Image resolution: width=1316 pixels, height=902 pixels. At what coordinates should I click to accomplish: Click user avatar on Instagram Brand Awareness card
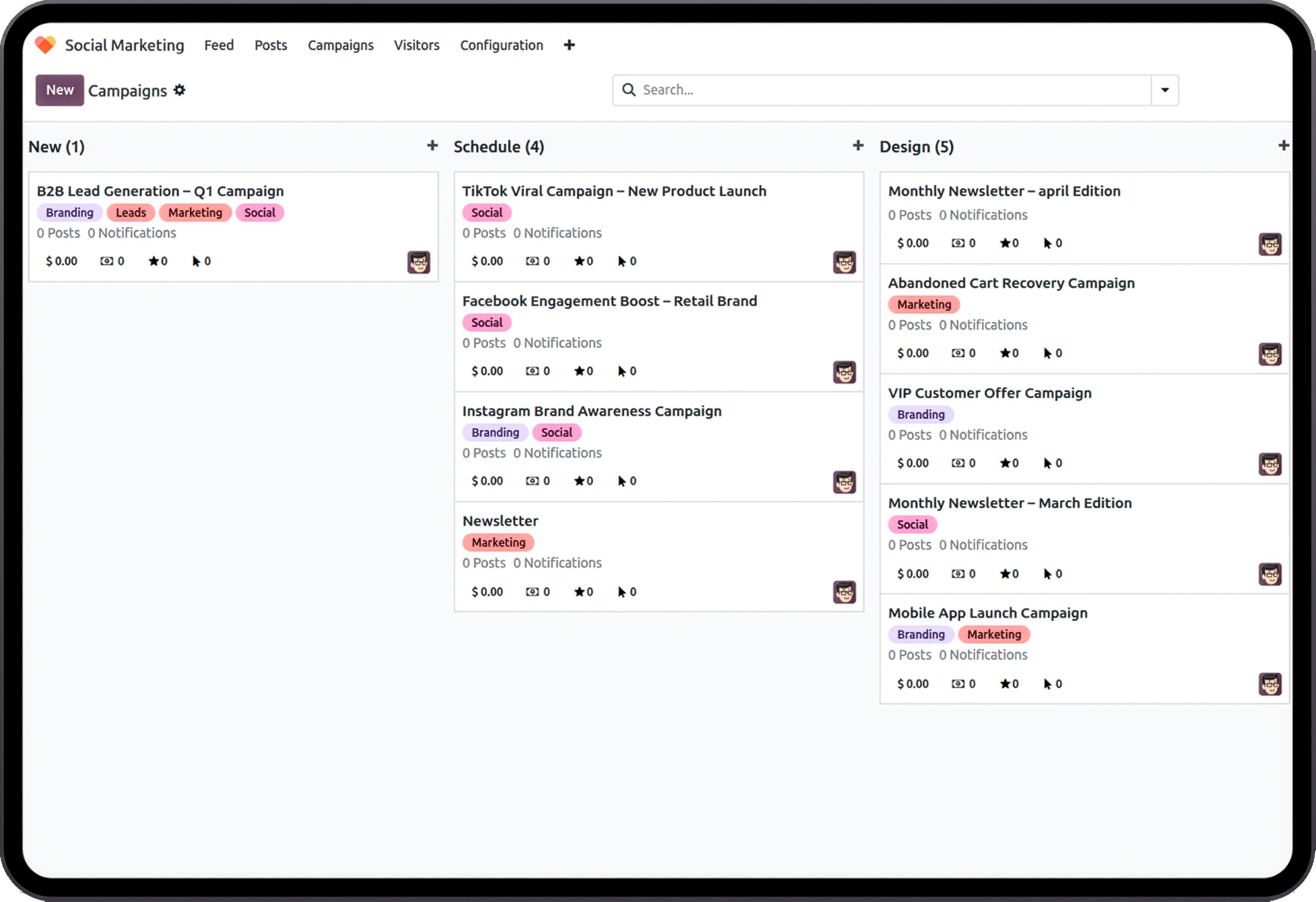pos(844,482)
